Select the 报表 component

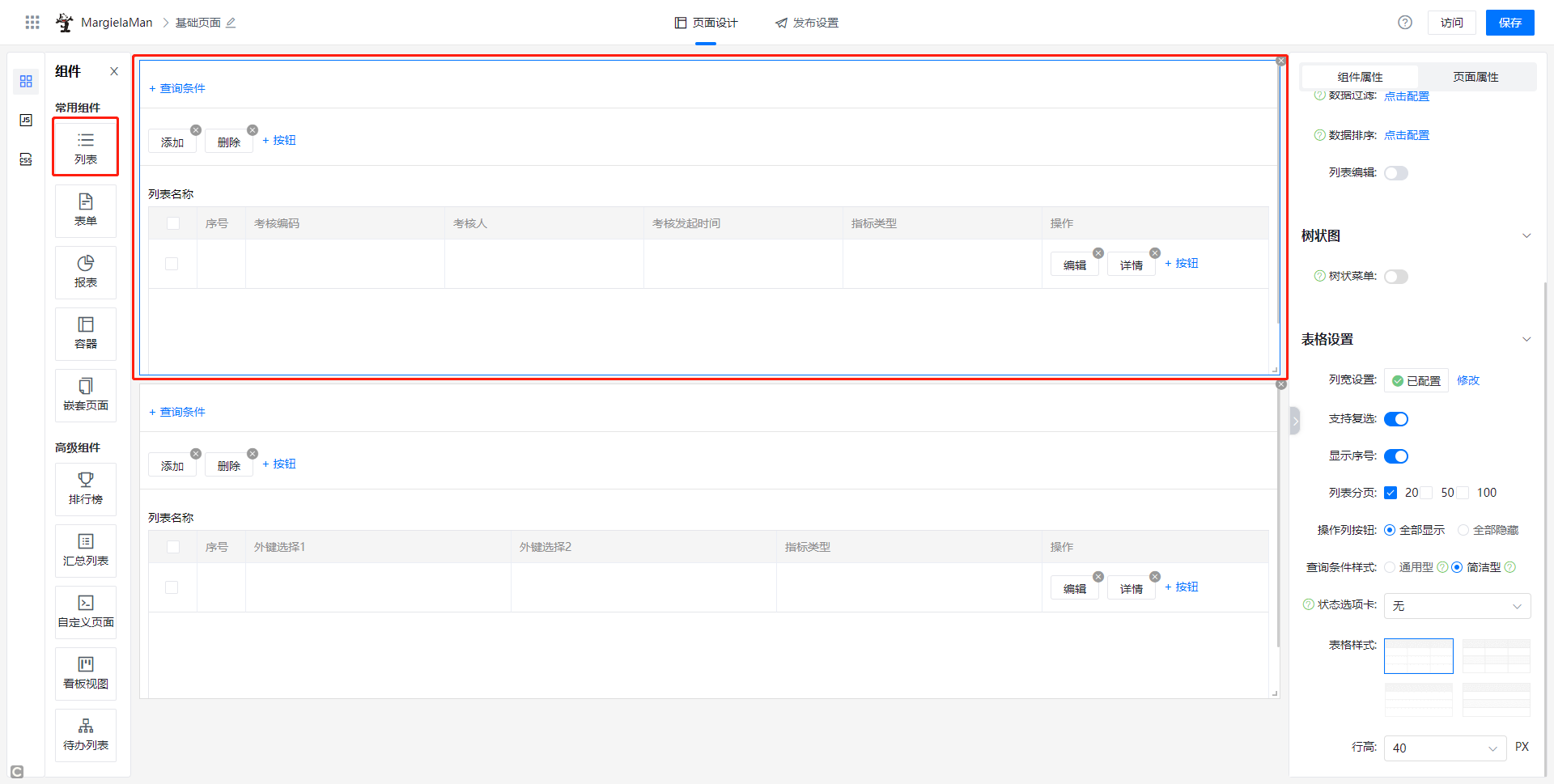point(86,273)
